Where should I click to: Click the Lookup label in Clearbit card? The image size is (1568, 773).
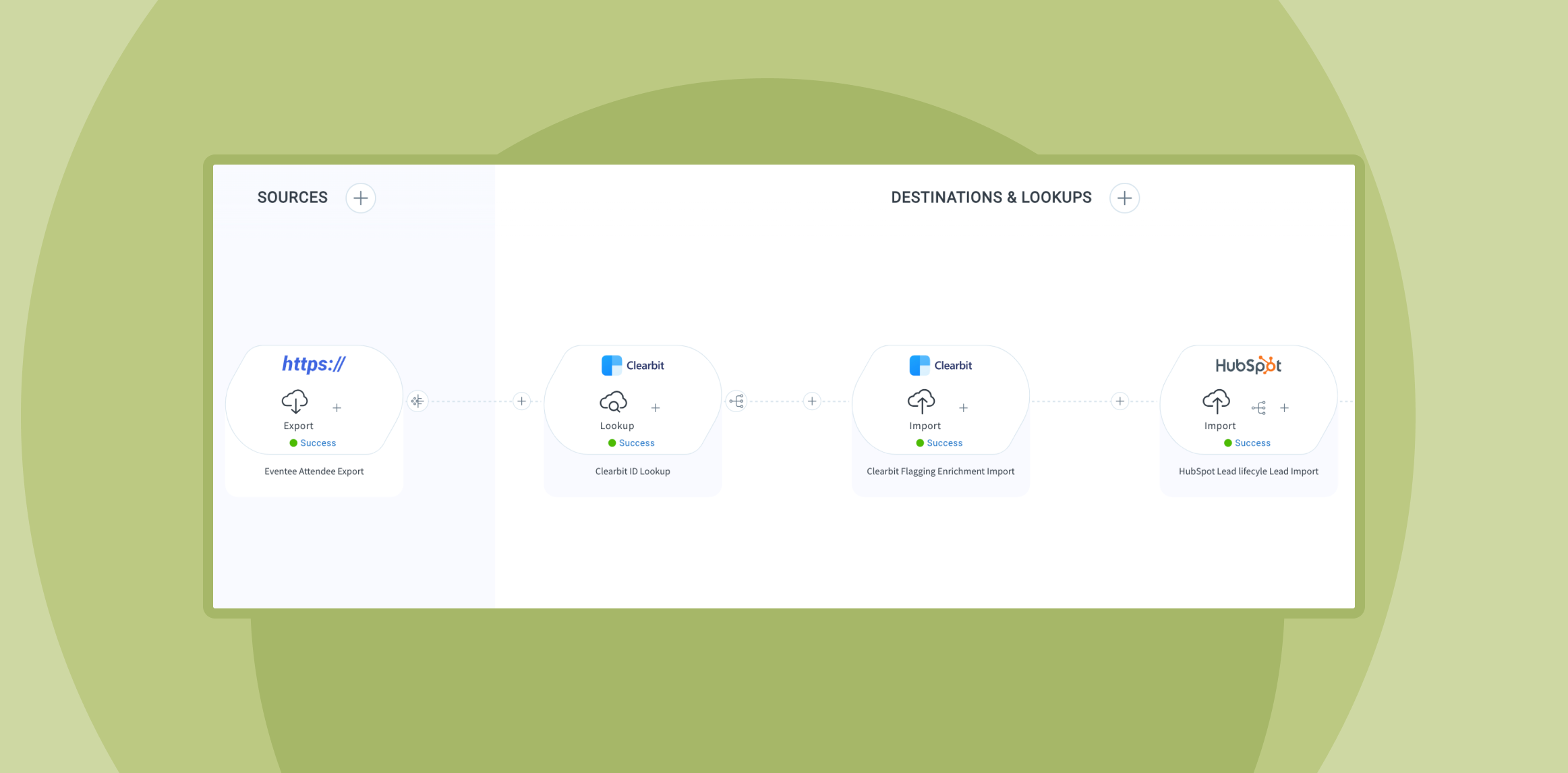[617, 426]
